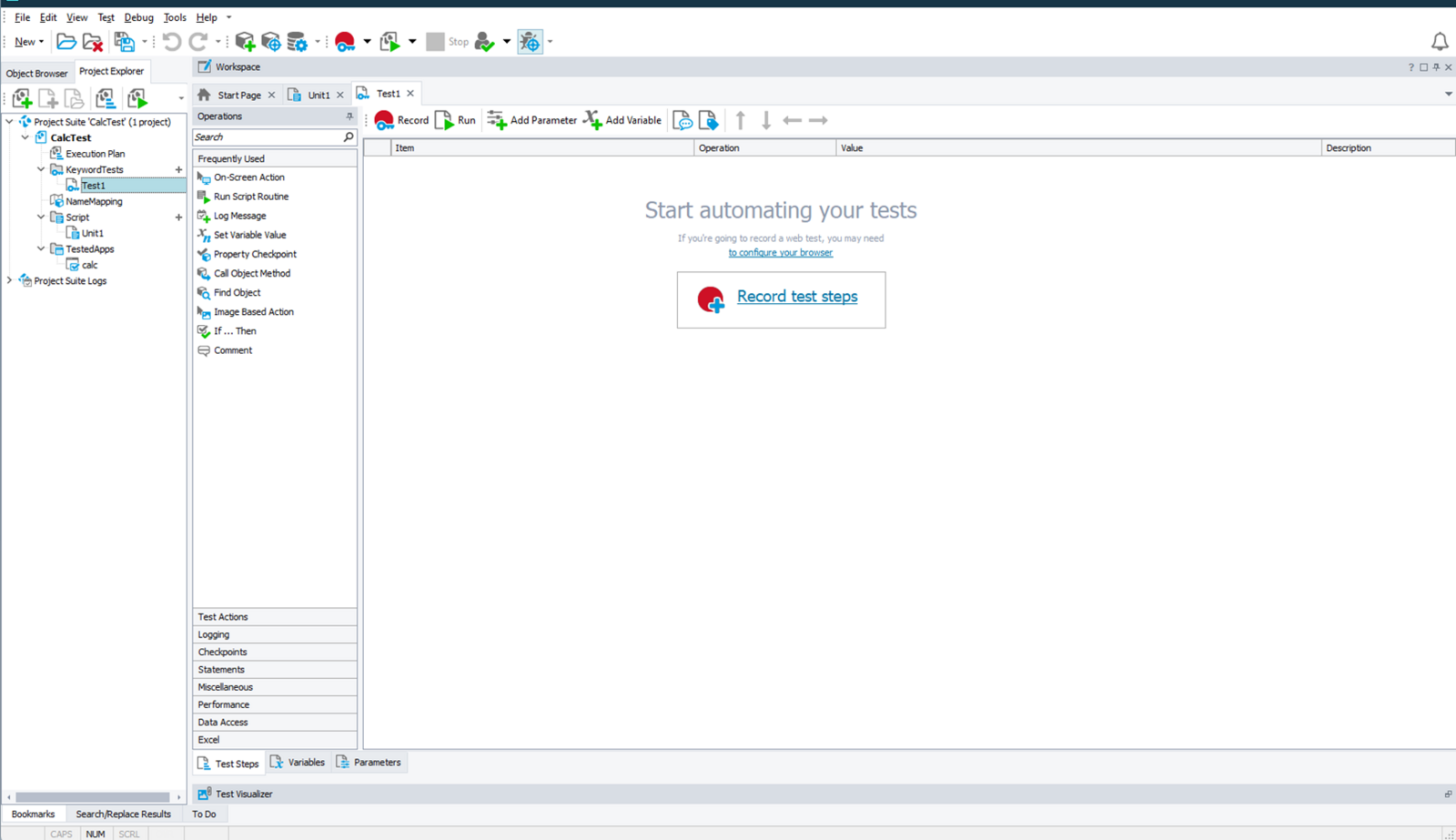Click Add Parameter in test toolbar

pyautogui.click(x=532, y=120)
